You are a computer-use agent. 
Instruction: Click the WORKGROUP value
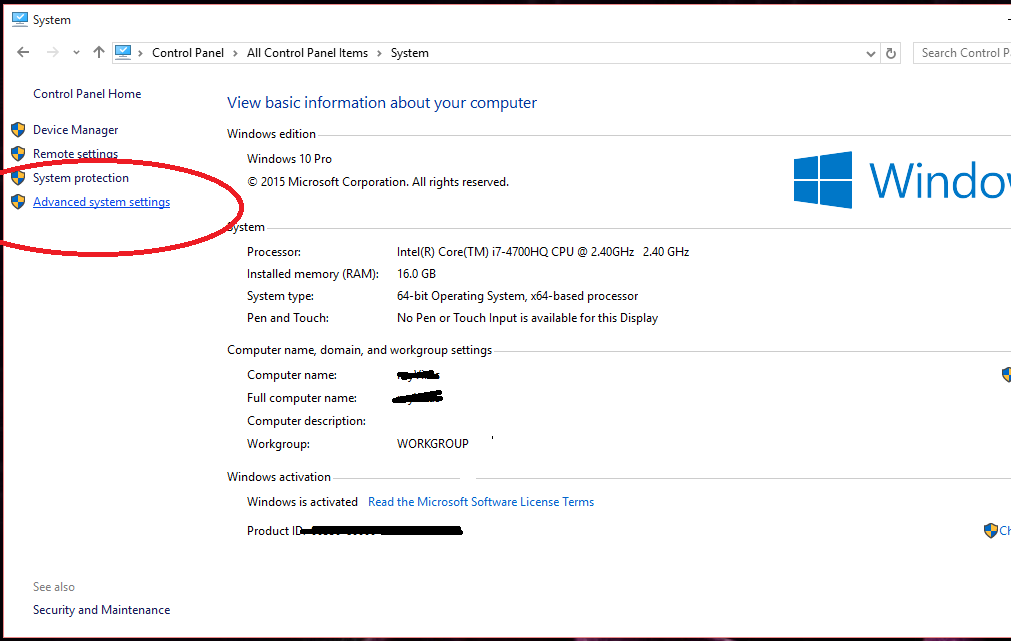click(433, 444)
